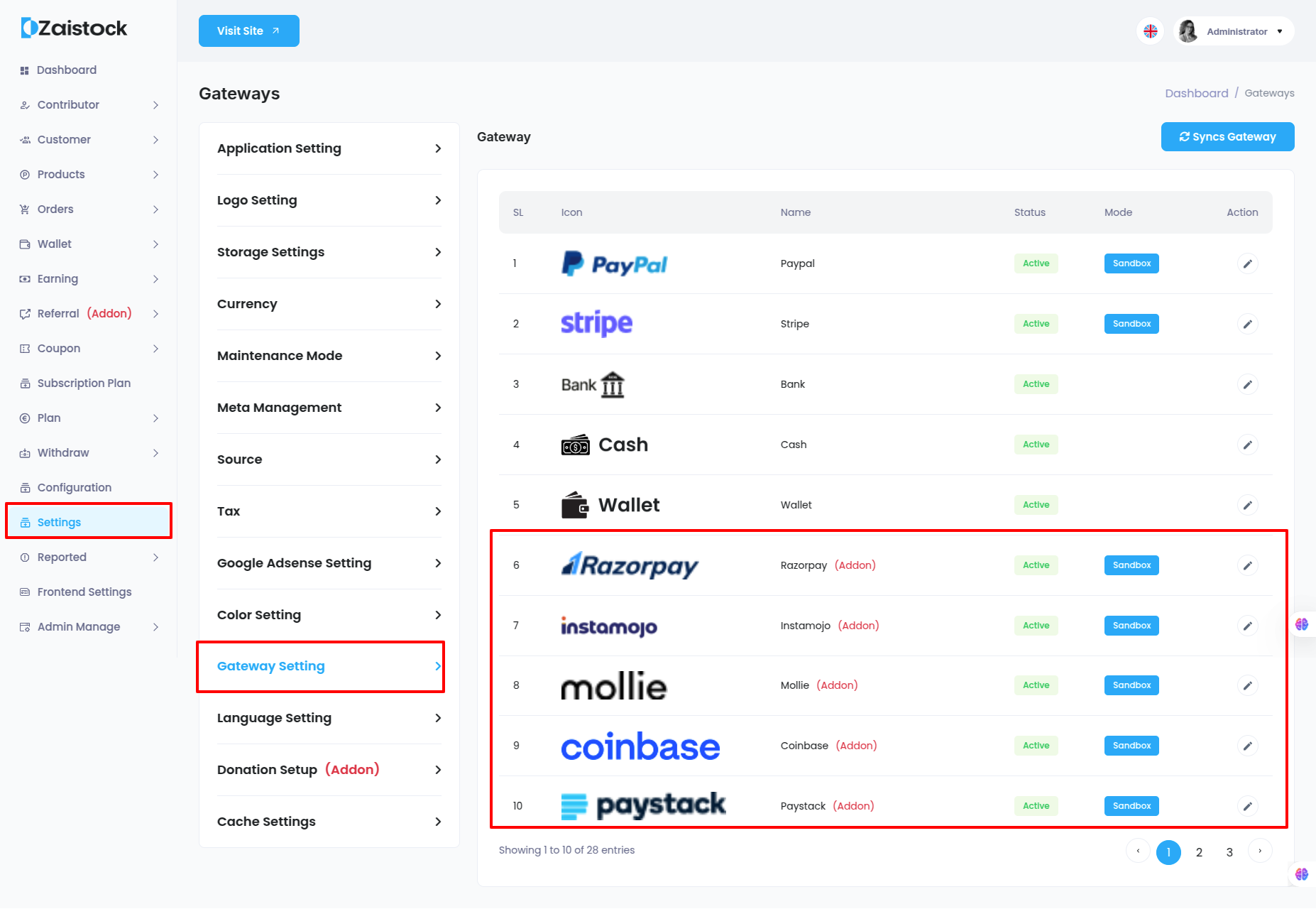Open Donation Setup (Addon) section
Viewport: 1316px width, 909px height.
[x=329, y=770]
